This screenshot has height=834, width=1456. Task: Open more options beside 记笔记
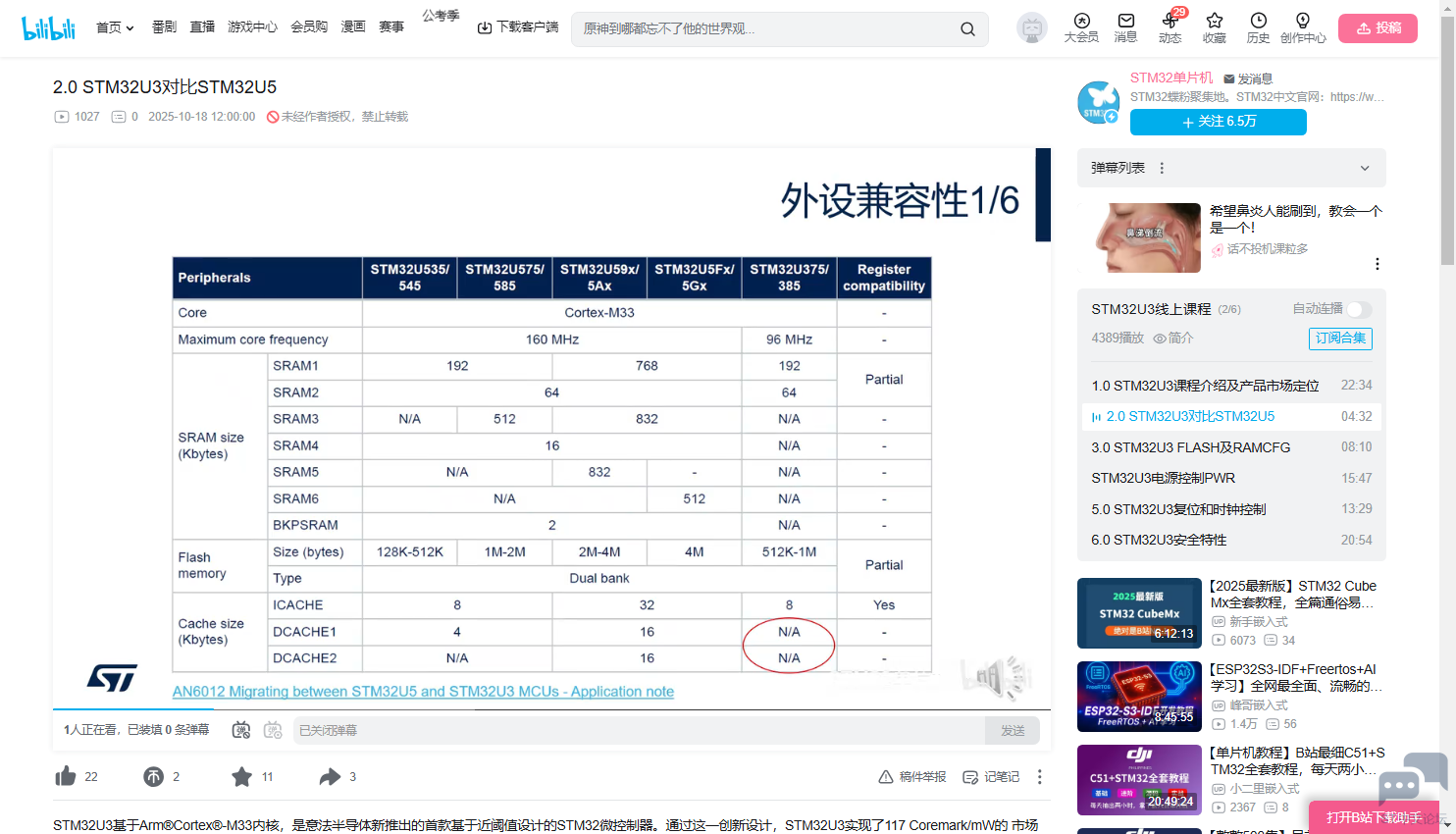[x=1040, y=777]
